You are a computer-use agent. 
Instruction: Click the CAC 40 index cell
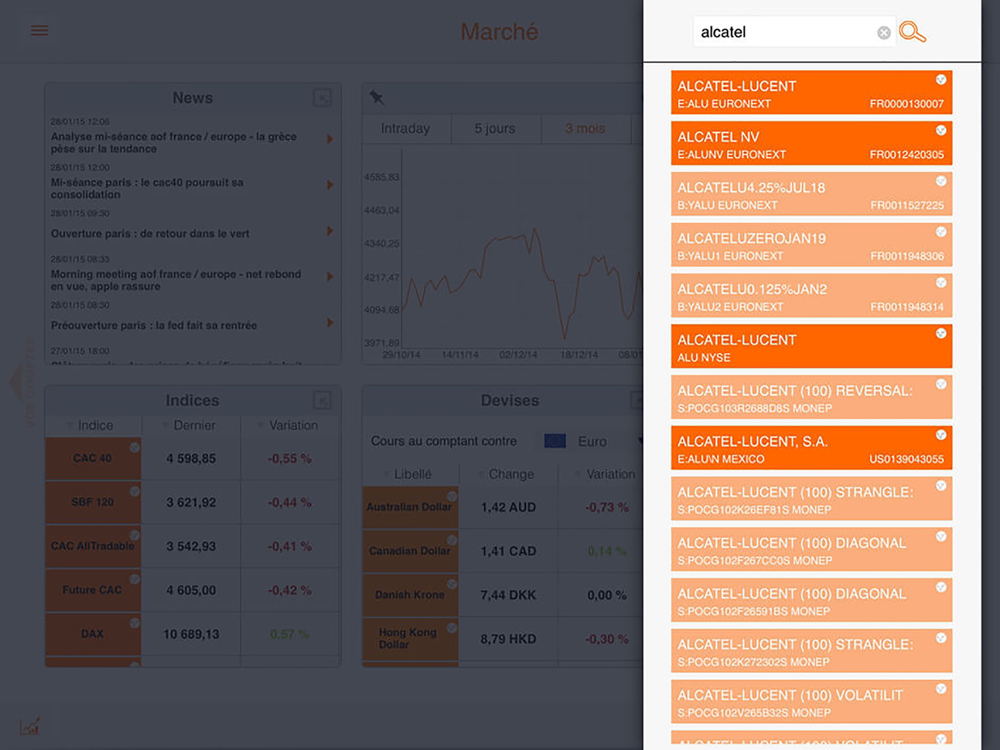tap(93, 459)
